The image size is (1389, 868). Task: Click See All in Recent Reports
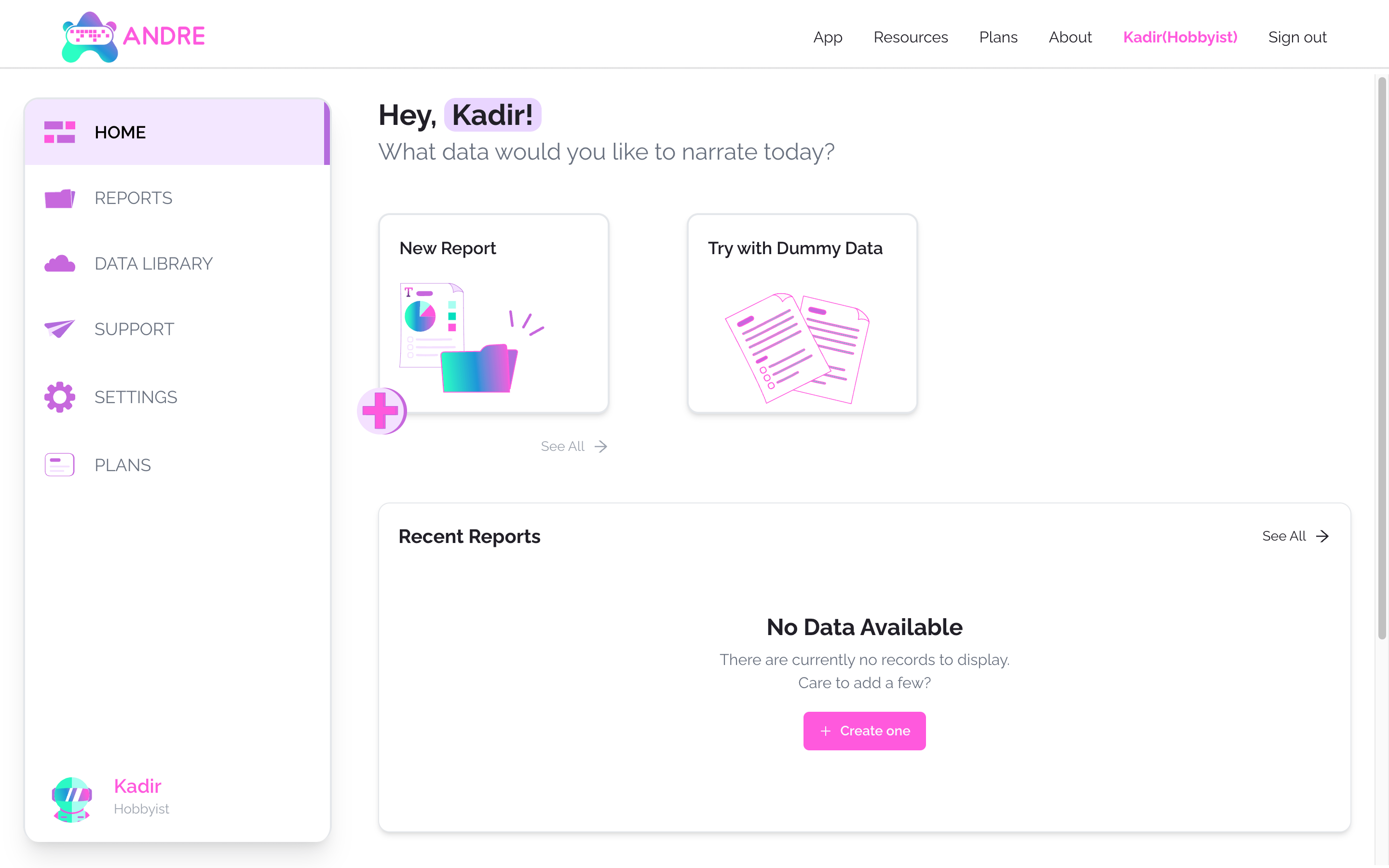click(1295, 536)
